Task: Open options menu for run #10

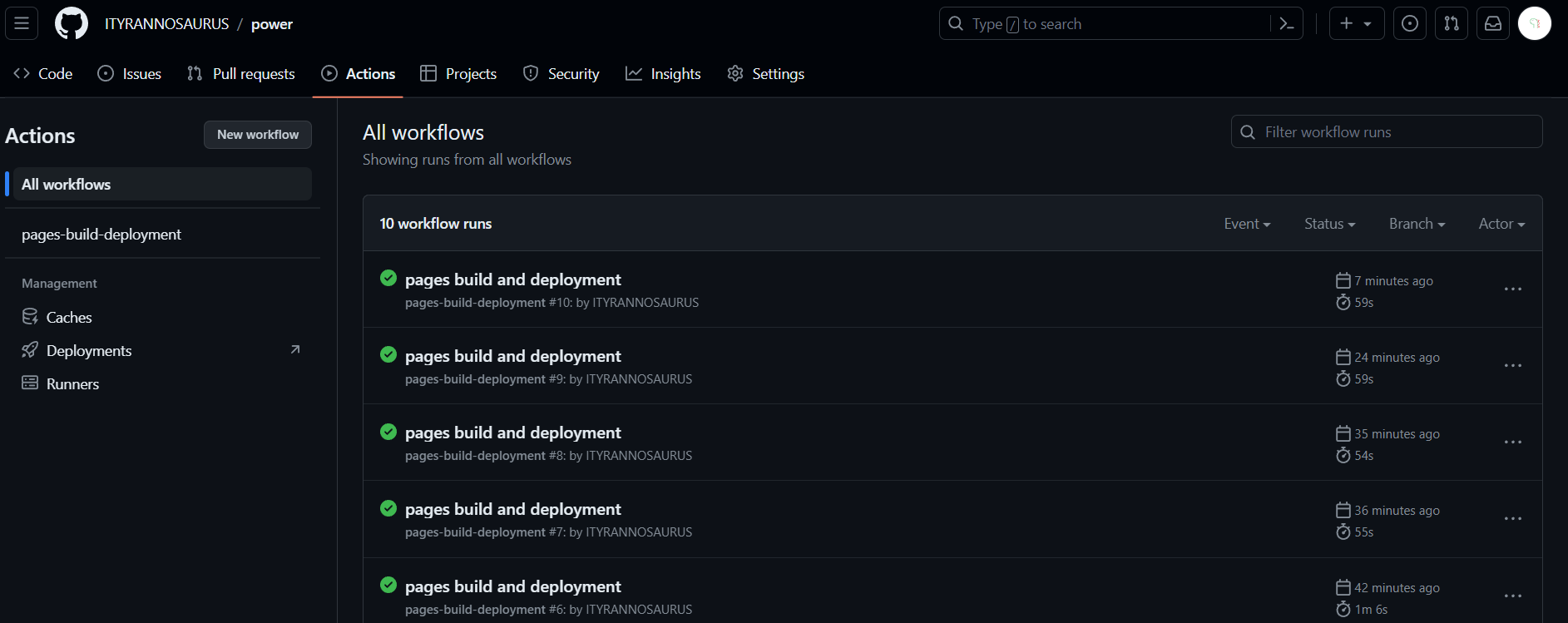Action: point(1513,289)
